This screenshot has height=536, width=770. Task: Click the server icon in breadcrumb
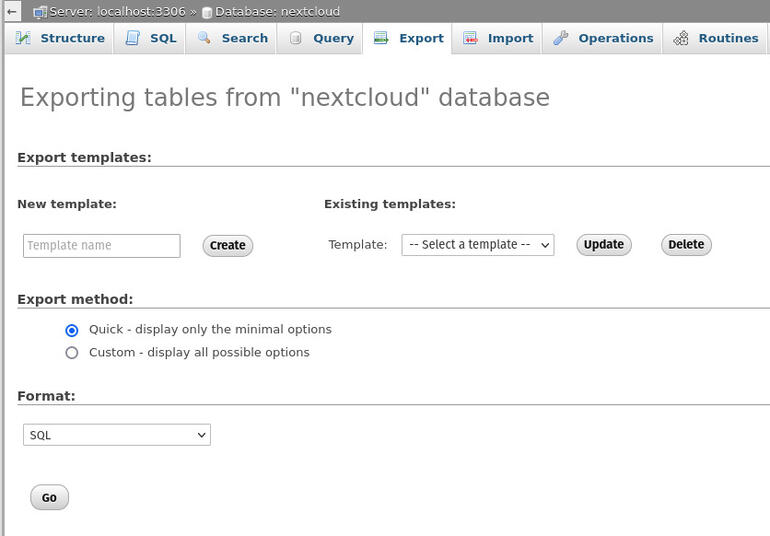[x=40, y=12]
